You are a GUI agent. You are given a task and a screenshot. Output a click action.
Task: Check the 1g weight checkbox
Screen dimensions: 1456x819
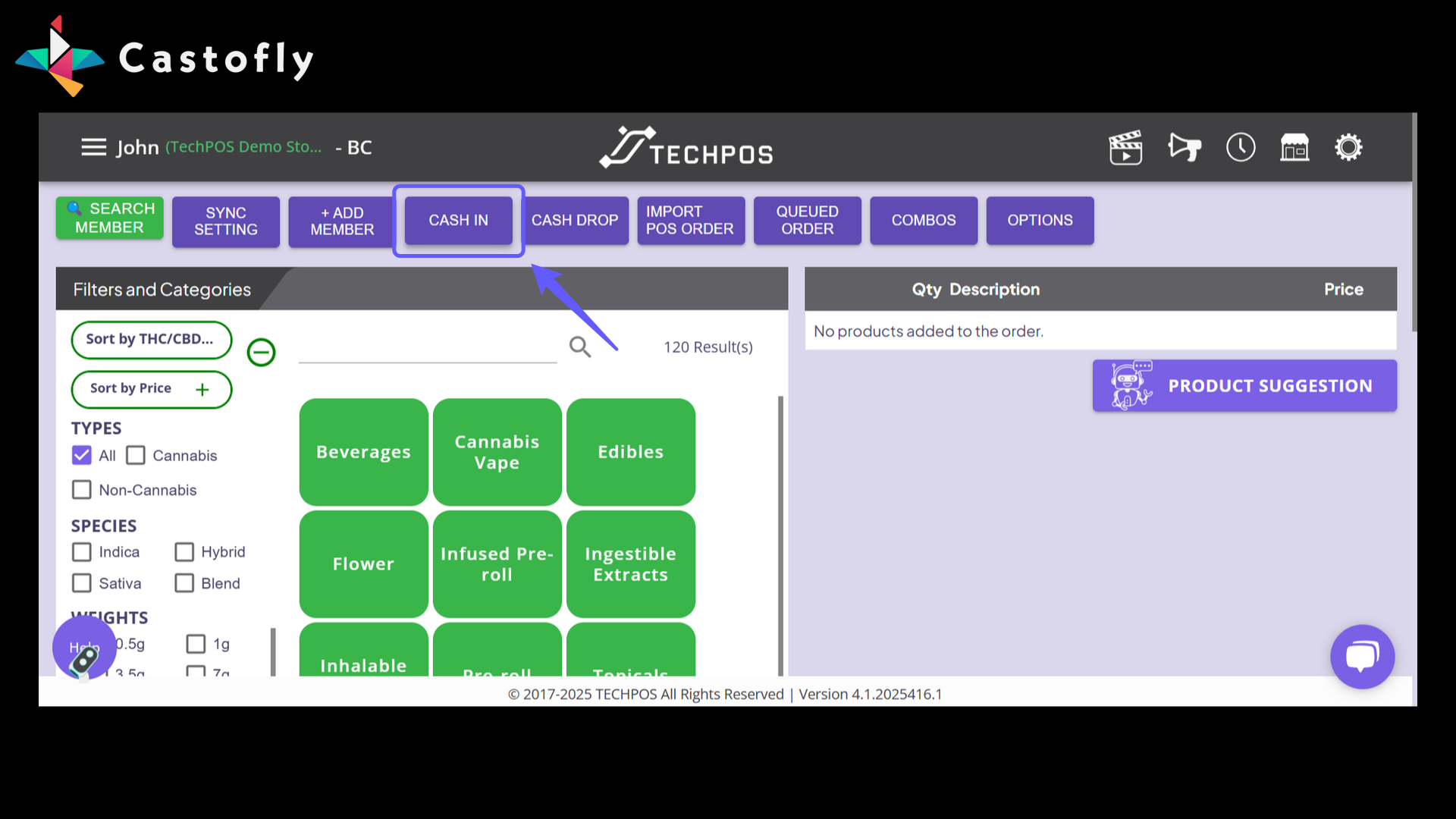click(196, 644)
